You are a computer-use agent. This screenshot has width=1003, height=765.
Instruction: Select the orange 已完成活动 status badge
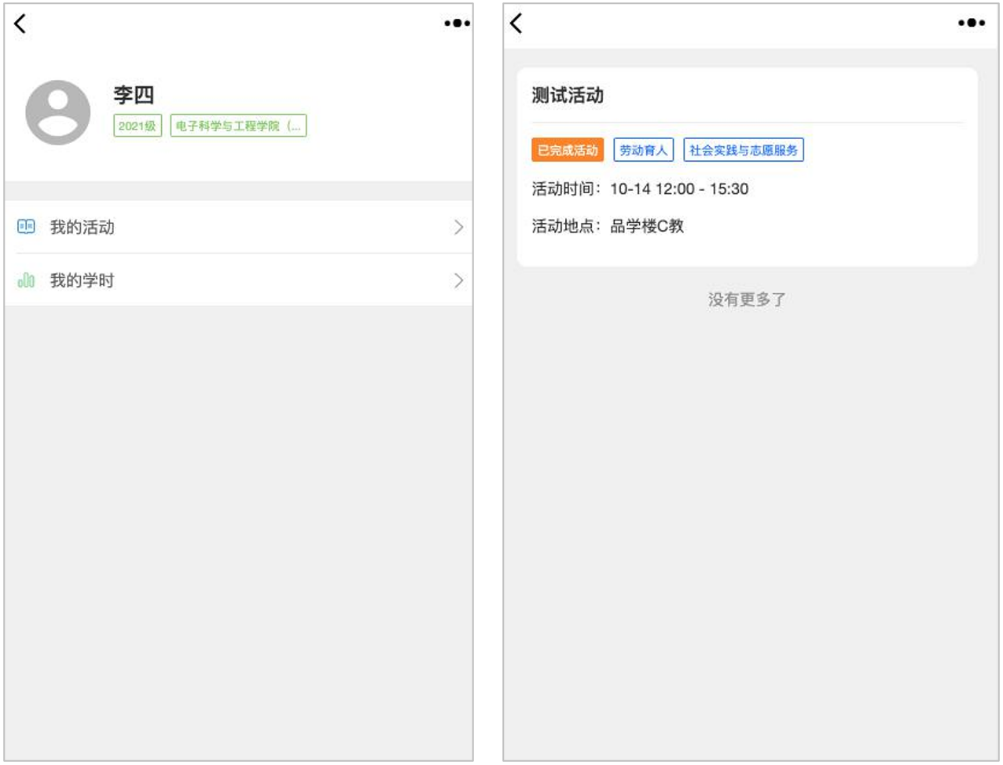567,151
